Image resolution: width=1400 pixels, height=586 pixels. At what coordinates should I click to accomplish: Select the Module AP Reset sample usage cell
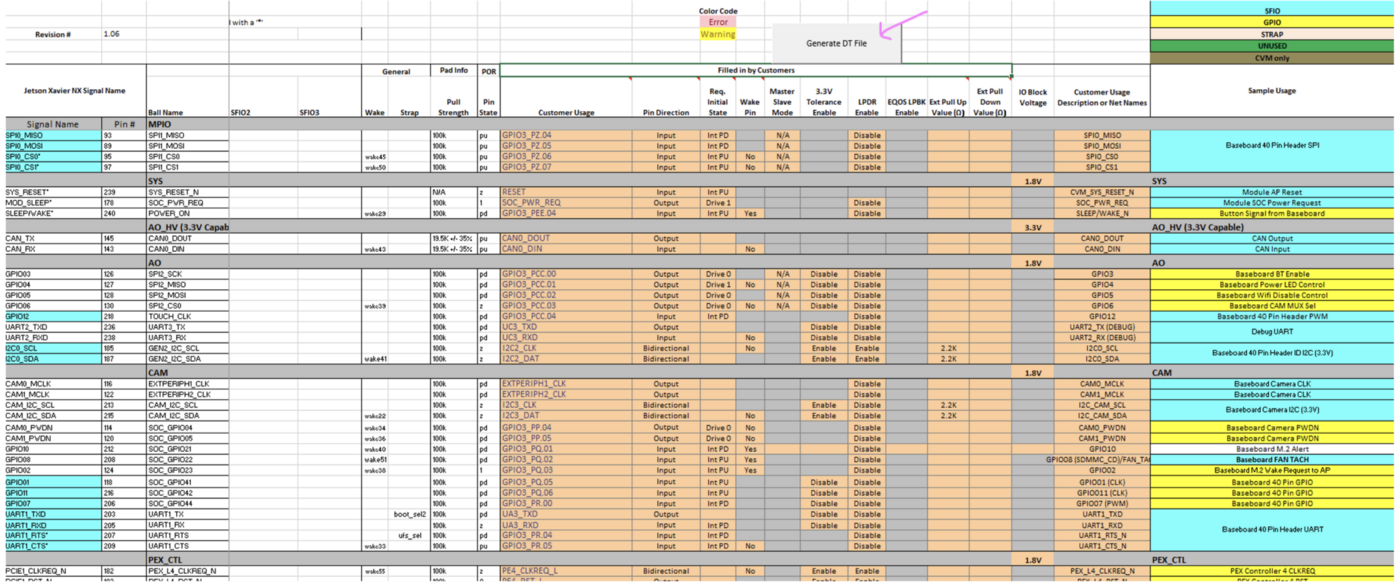click(x=1271, y=192)
